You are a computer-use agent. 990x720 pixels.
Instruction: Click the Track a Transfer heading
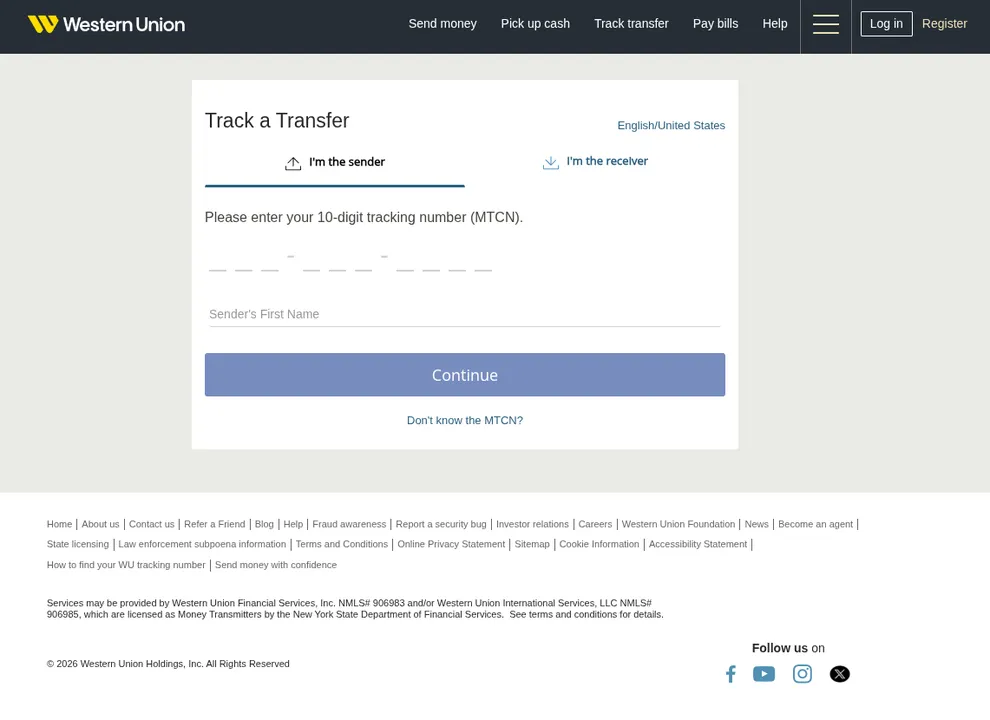277,121
